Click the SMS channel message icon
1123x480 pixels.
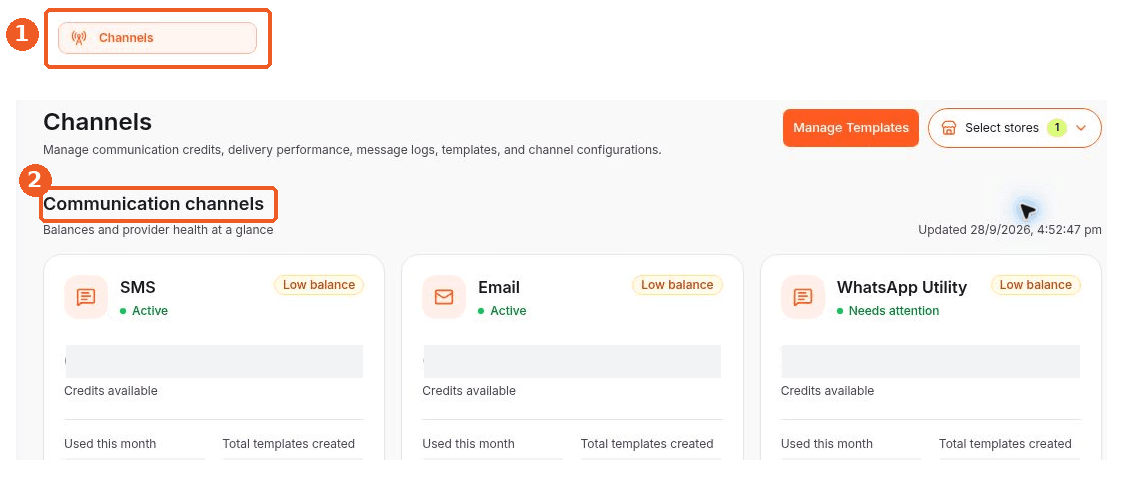click(x=86, y=297)
